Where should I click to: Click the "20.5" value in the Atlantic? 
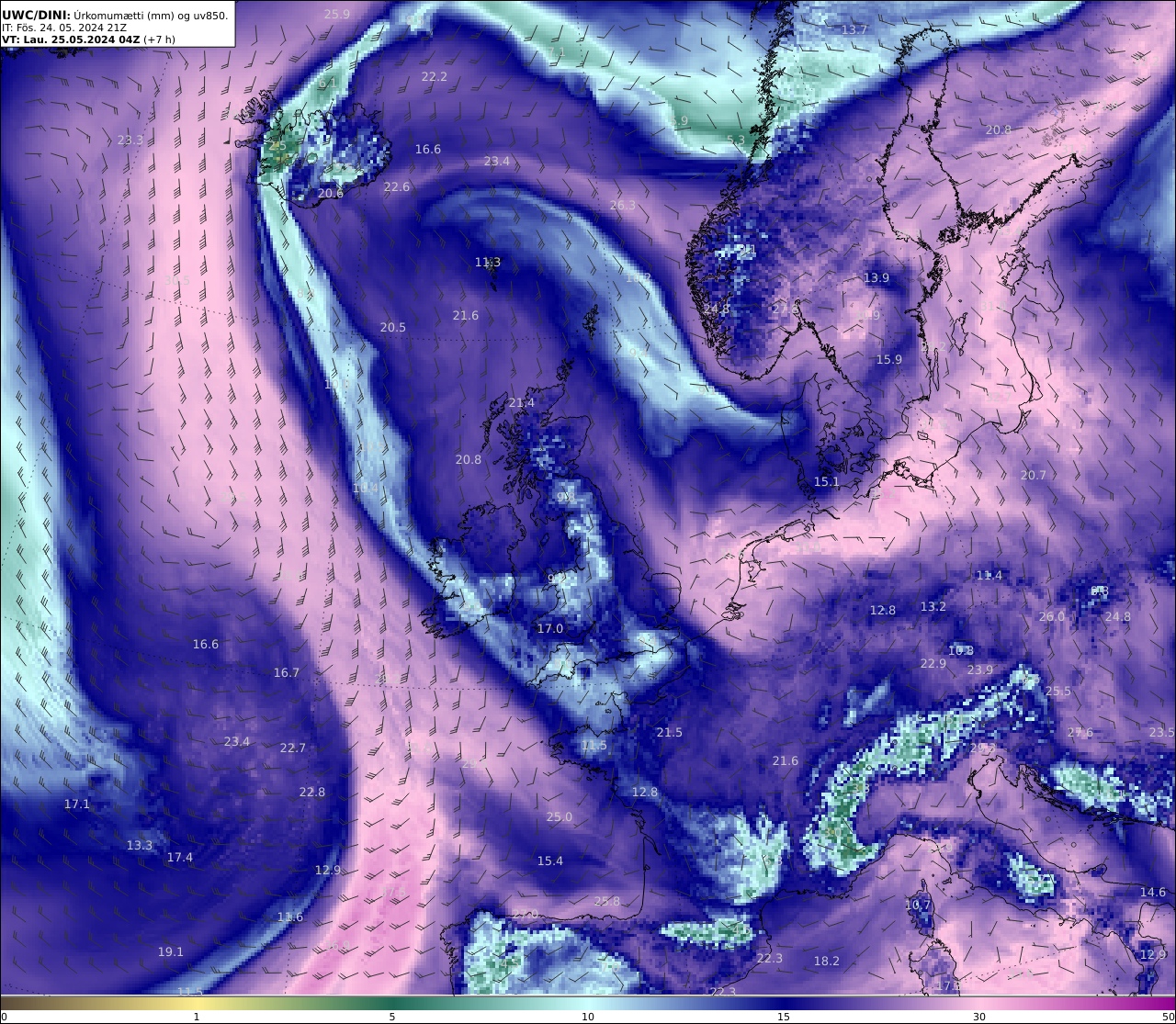click(x=393, y=327)
